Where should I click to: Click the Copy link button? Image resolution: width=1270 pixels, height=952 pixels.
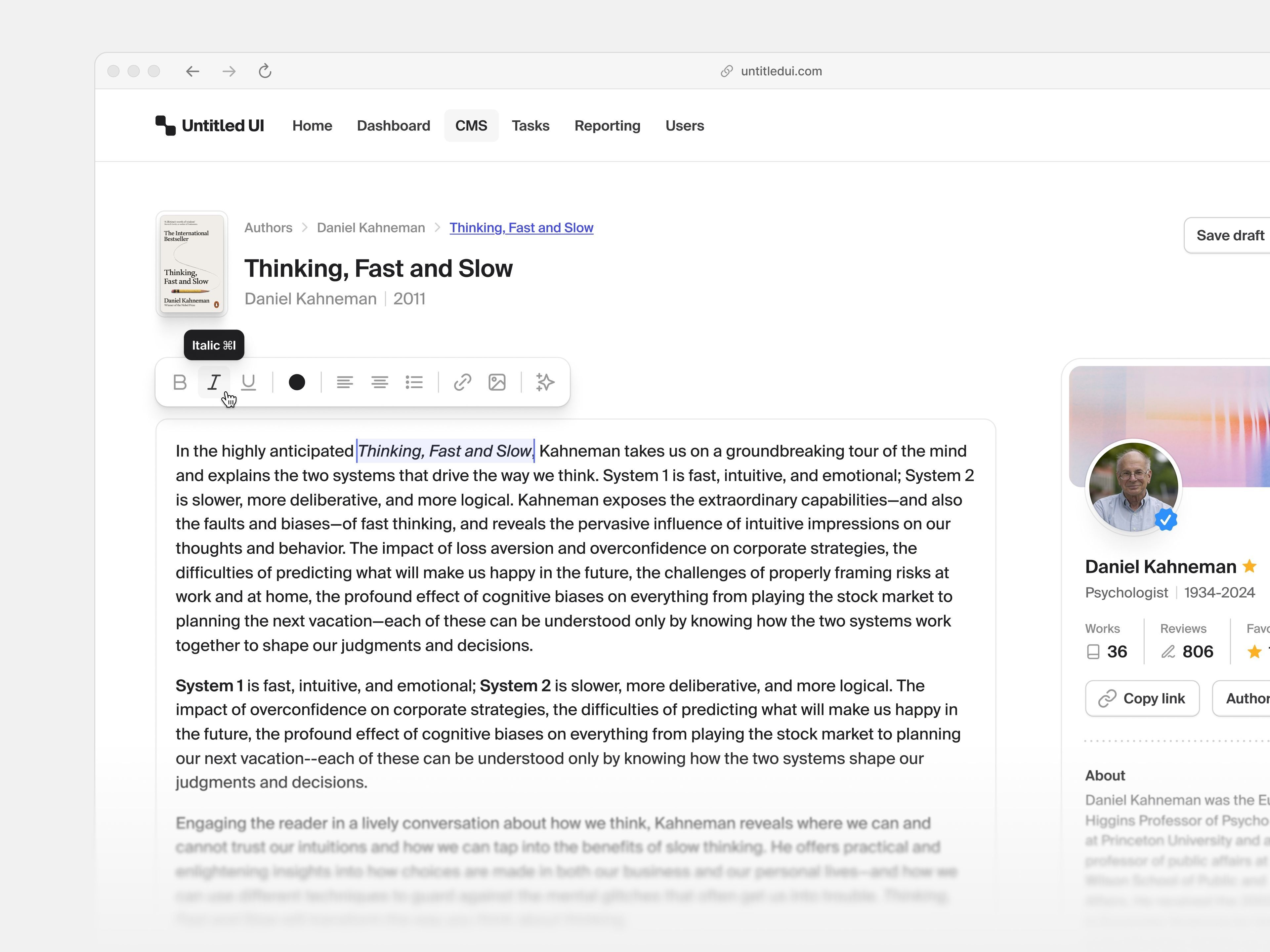[x=1141, y=698]
